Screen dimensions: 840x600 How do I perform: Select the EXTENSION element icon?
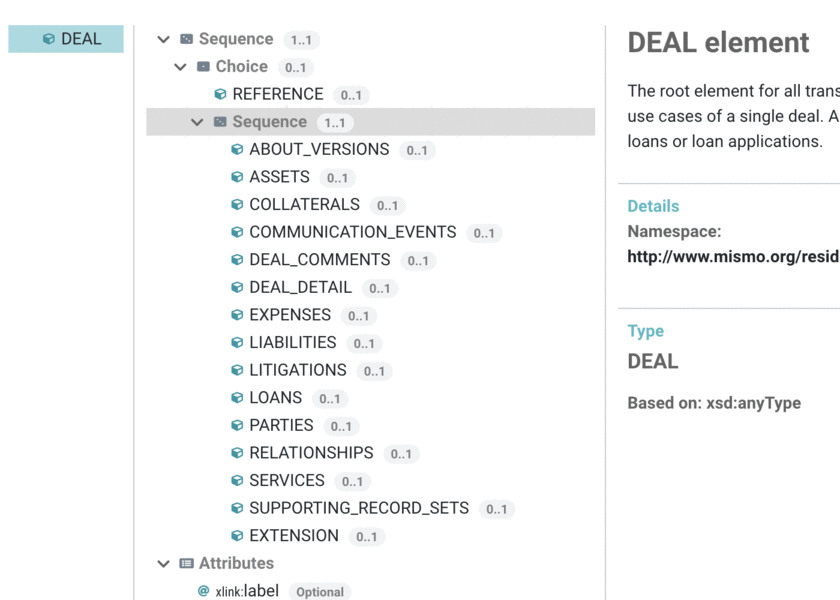click(236, 535)
